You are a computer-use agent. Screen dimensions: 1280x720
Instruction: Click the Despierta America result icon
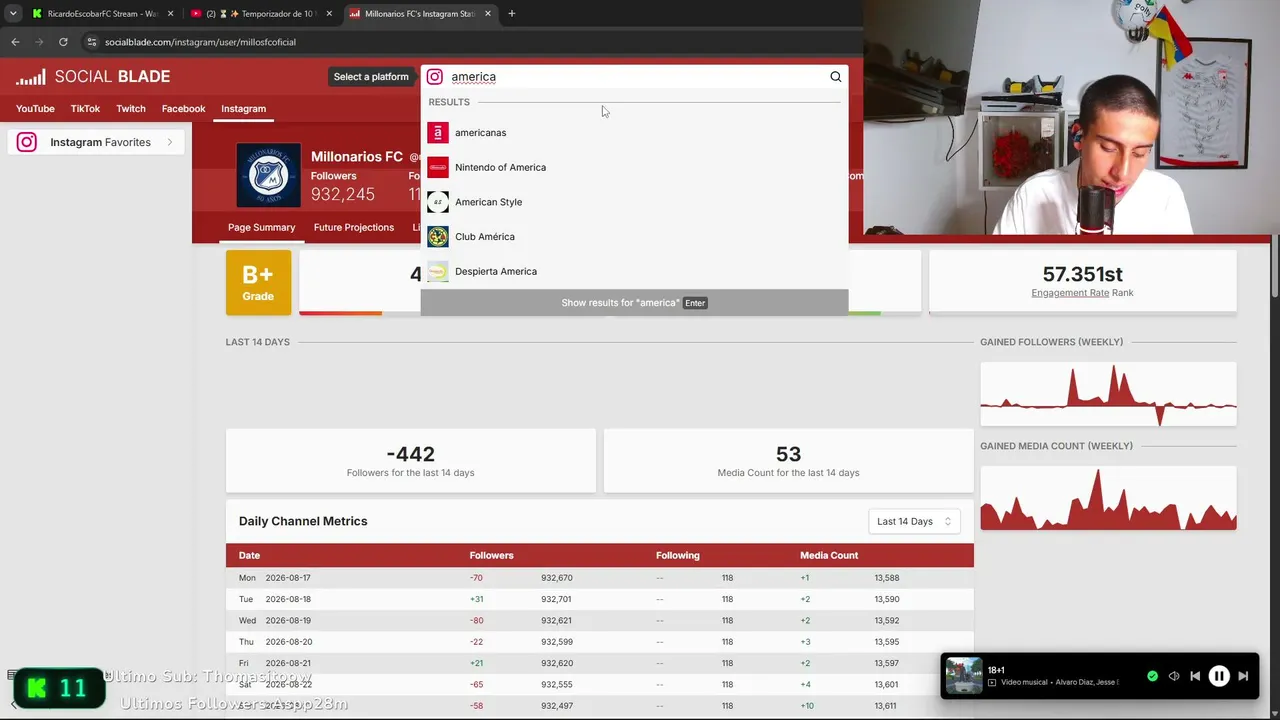[x=438, y=271]
